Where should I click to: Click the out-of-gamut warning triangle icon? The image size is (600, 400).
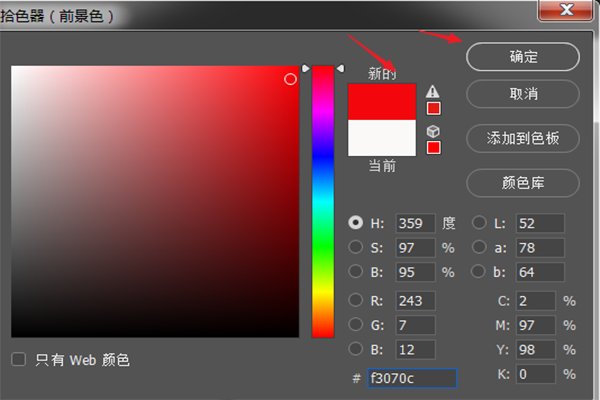coord(433,91)
